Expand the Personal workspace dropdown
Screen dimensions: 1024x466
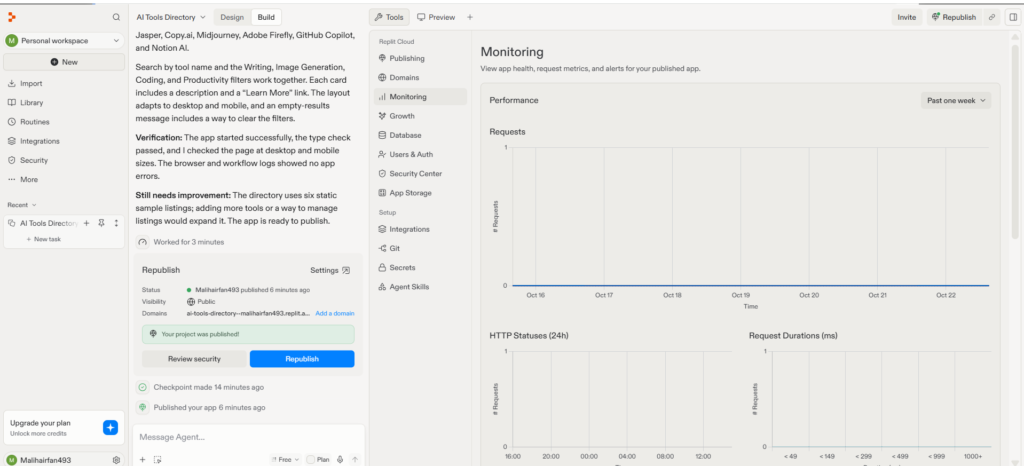[64, 40]
